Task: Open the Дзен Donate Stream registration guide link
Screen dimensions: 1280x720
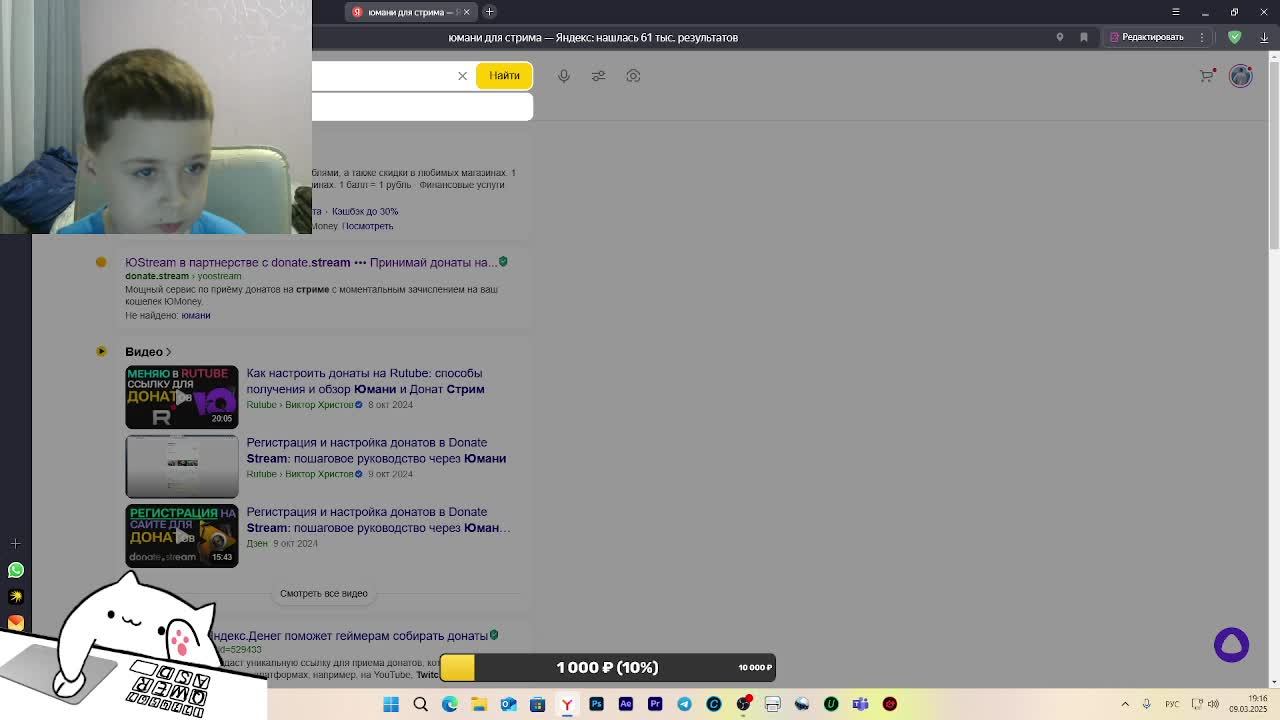Action: [378, 520]
